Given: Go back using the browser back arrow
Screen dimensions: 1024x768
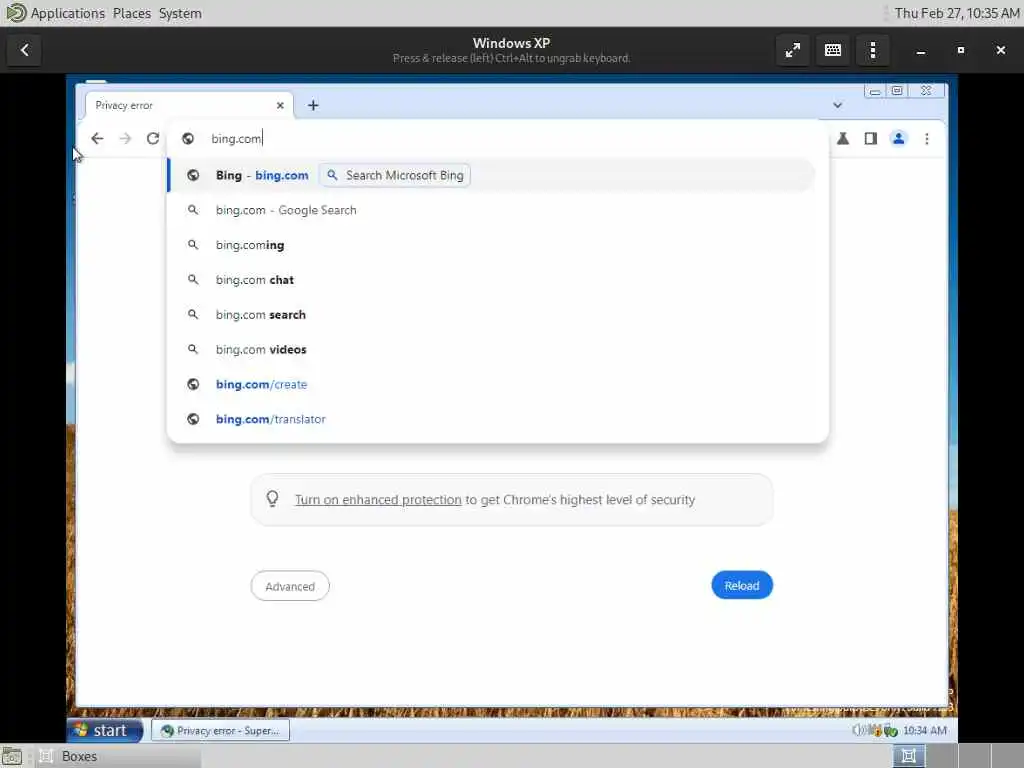Looking at the screenshot, I should pos(97,138).
